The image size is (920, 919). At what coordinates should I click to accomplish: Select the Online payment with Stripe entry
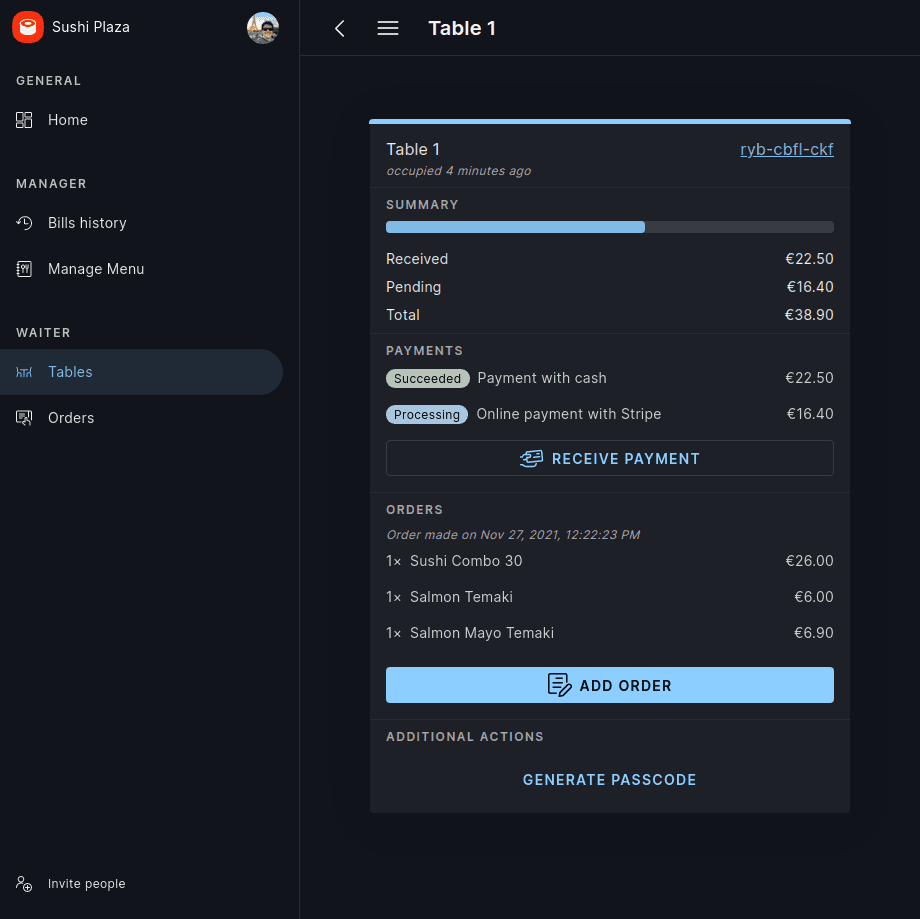click(610, 414)
